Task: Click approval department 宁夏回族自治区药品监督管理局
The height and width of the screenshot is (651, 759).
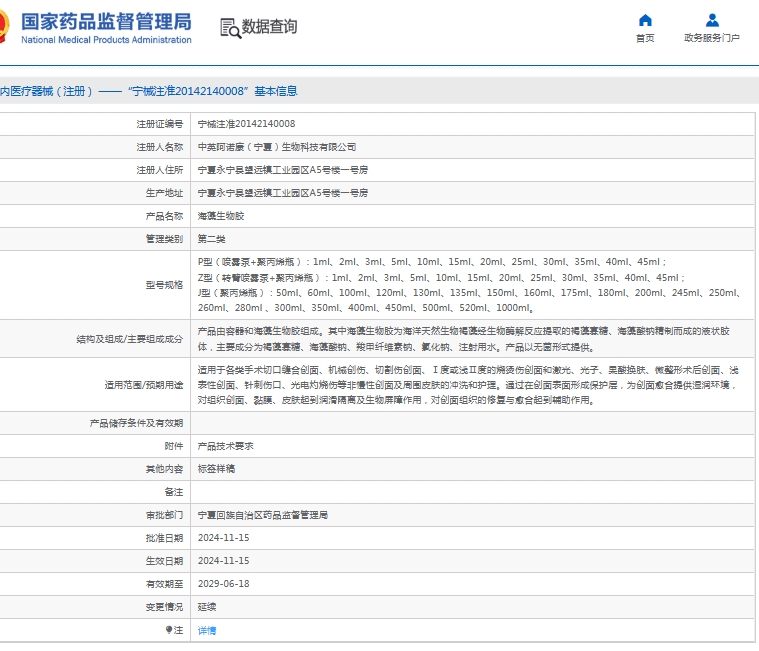Action: pyautogui.click(x=263, y=515)
